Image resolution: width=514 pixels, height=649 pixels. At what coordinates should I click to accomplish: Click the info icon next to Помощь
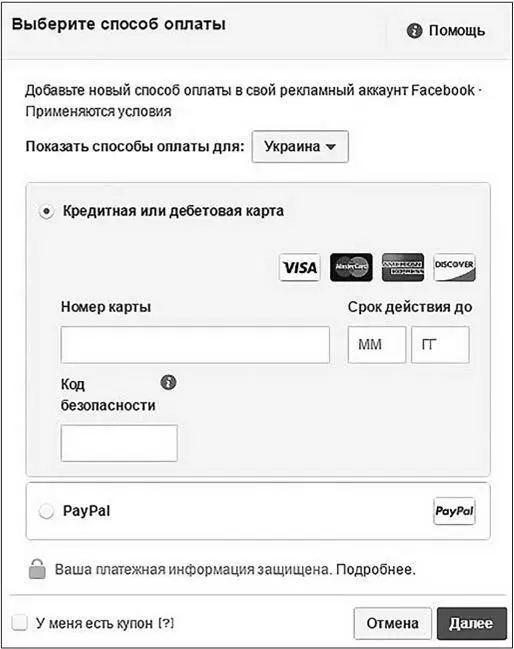[x=414, y=30]
